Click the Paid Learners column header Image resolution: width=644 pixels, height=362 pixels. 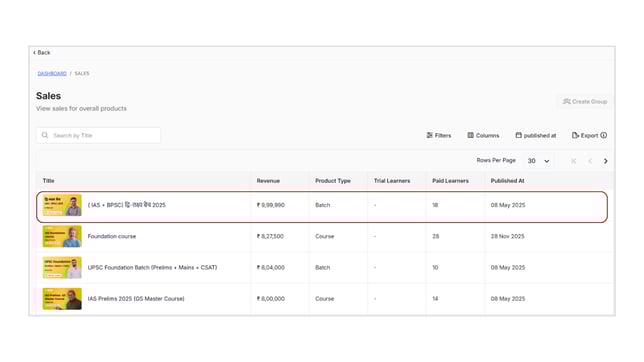click(450, 181)
